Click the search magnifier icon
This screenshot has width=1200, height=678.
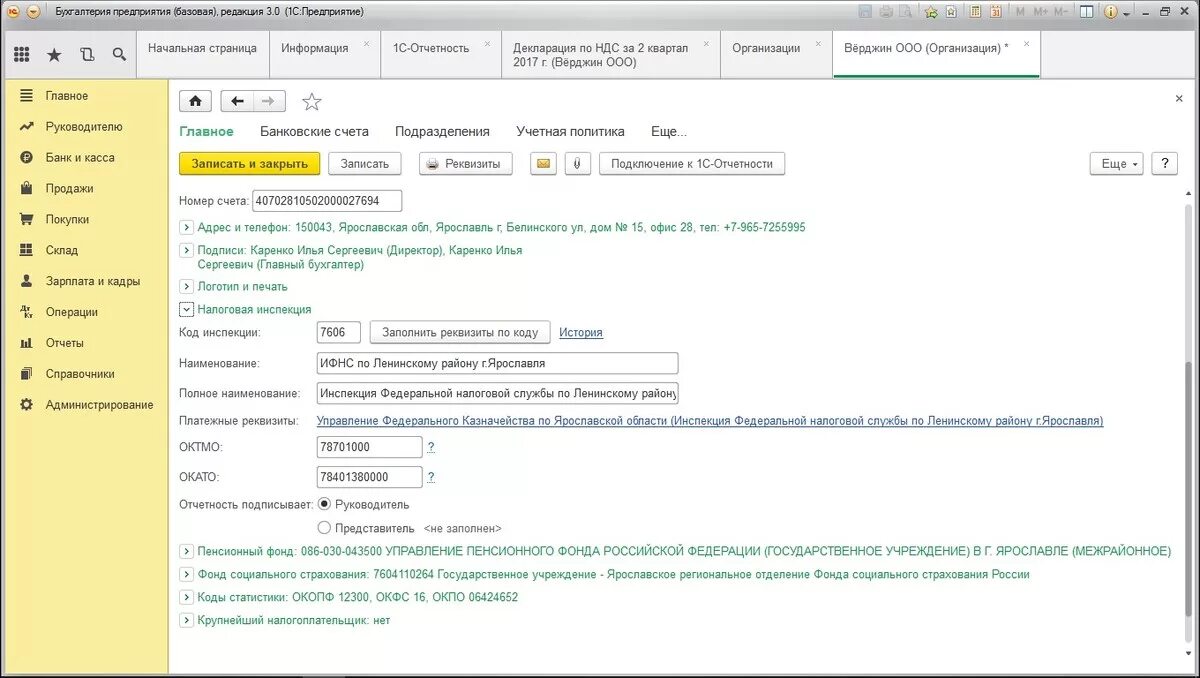(119, 55)
